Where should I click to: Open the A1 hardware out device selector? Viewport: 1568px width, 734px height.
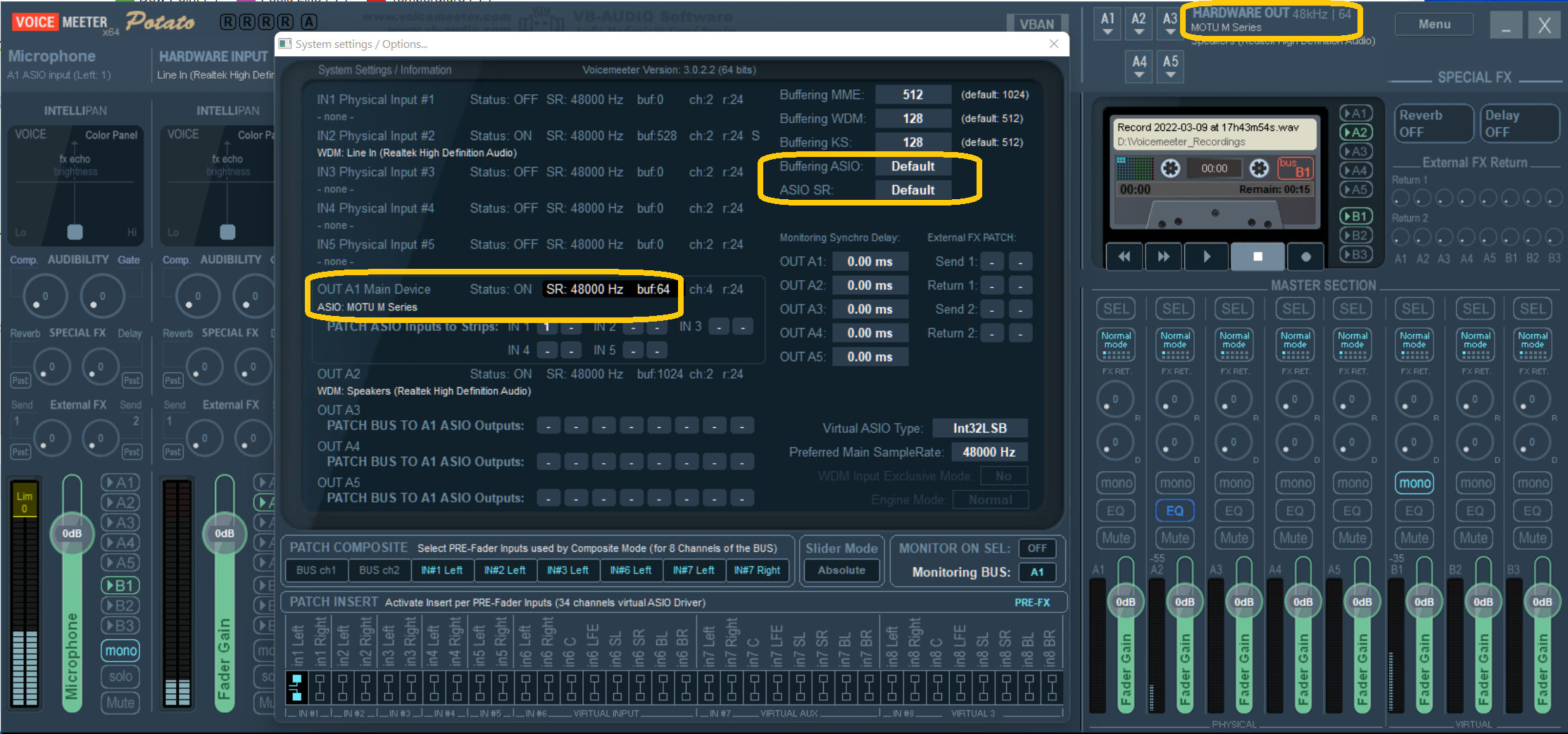pyautogui.click(x=1108, y=23)
